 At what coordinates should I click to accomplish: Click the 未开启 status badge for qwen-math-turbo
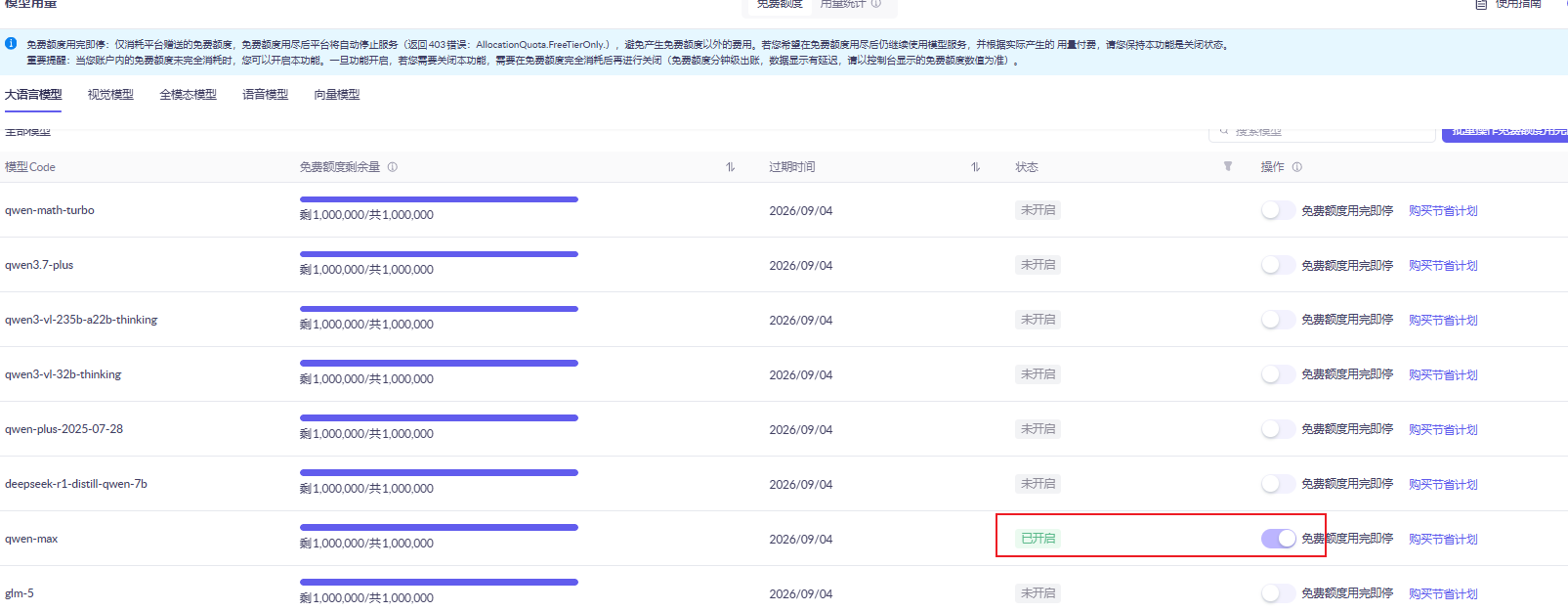point(1038,210)
